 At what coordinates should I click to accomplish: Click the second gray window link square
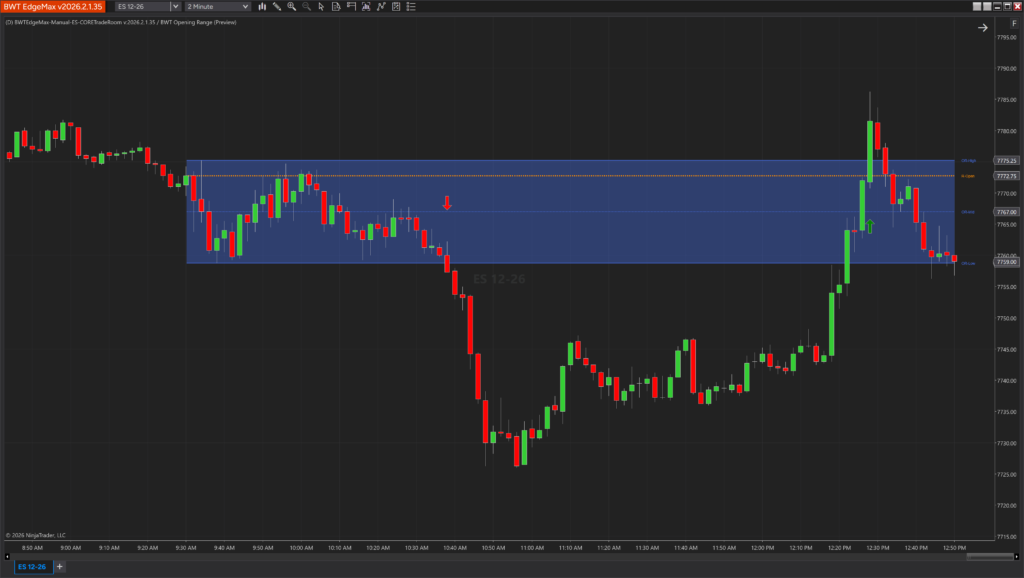pos(987,7)
